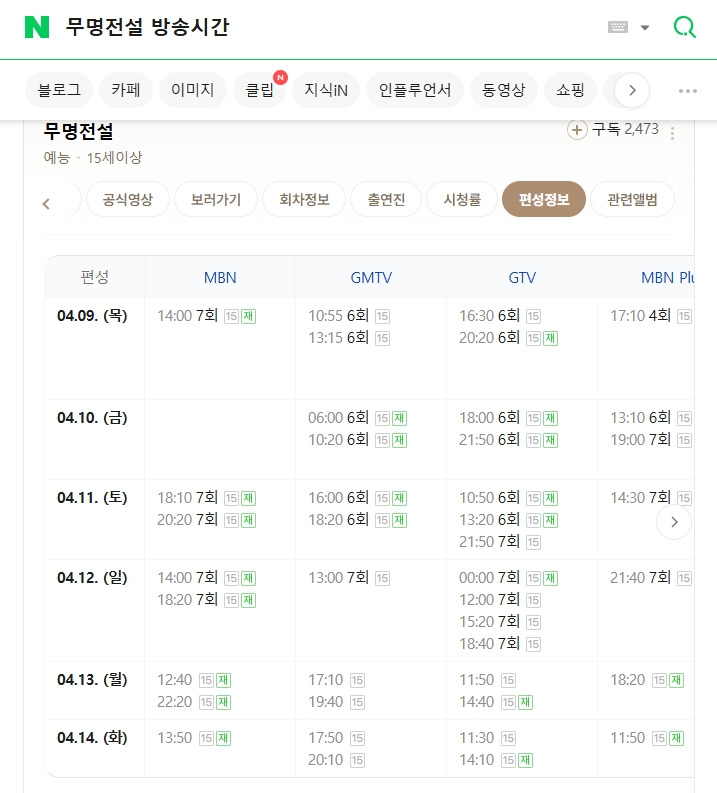Select the 편성정보 tab
The width and height of the screenshot is (717, 793).
pyautogui.click(x=544, y=199)
